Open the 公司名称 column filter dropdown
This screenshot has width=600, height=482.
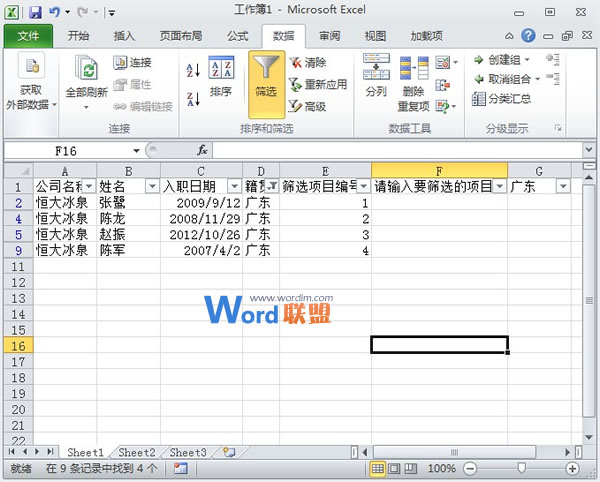88,186
